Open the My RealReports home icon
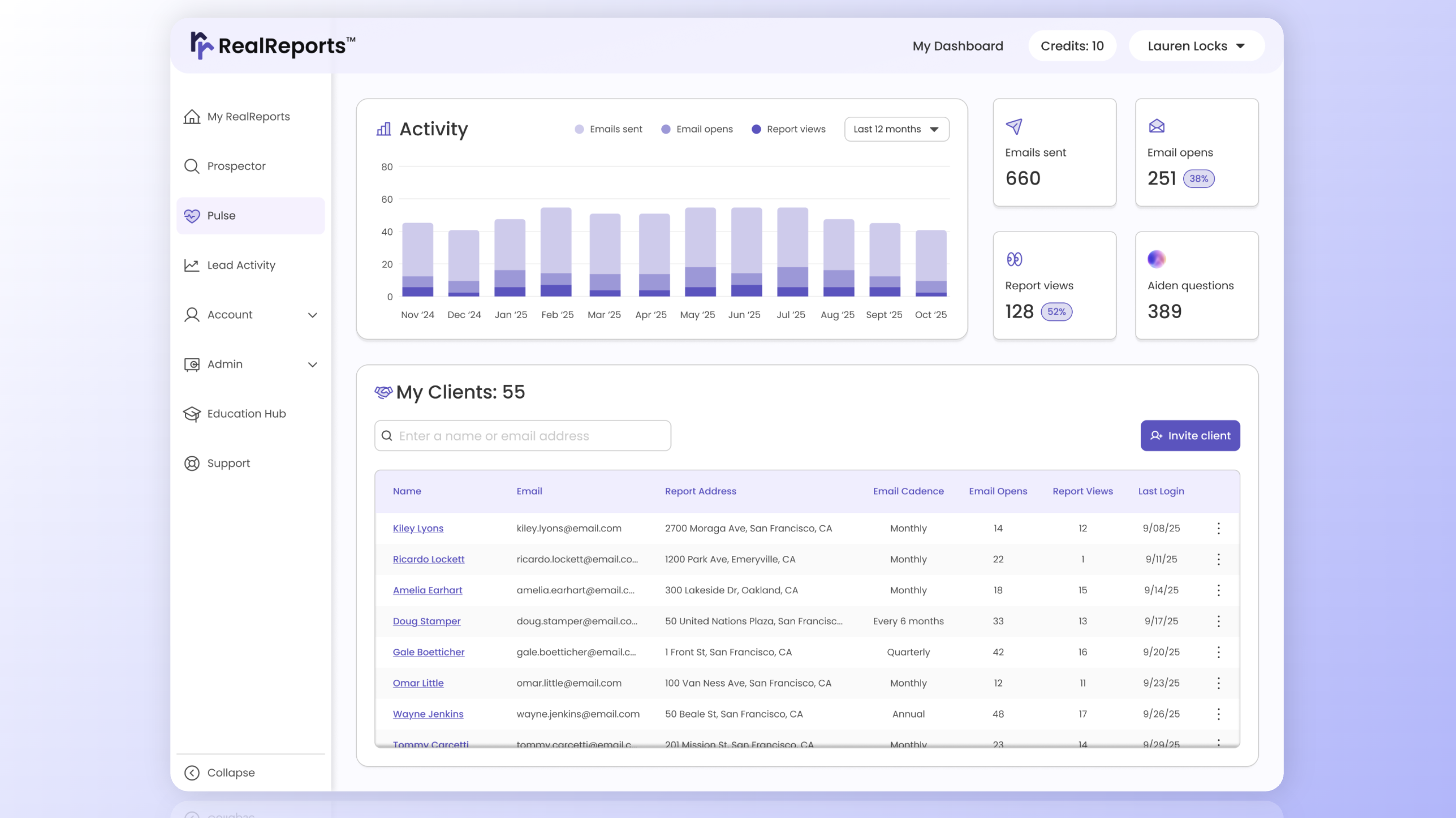Viewport: 1456px width, 818px height. (x=192, y=116)
